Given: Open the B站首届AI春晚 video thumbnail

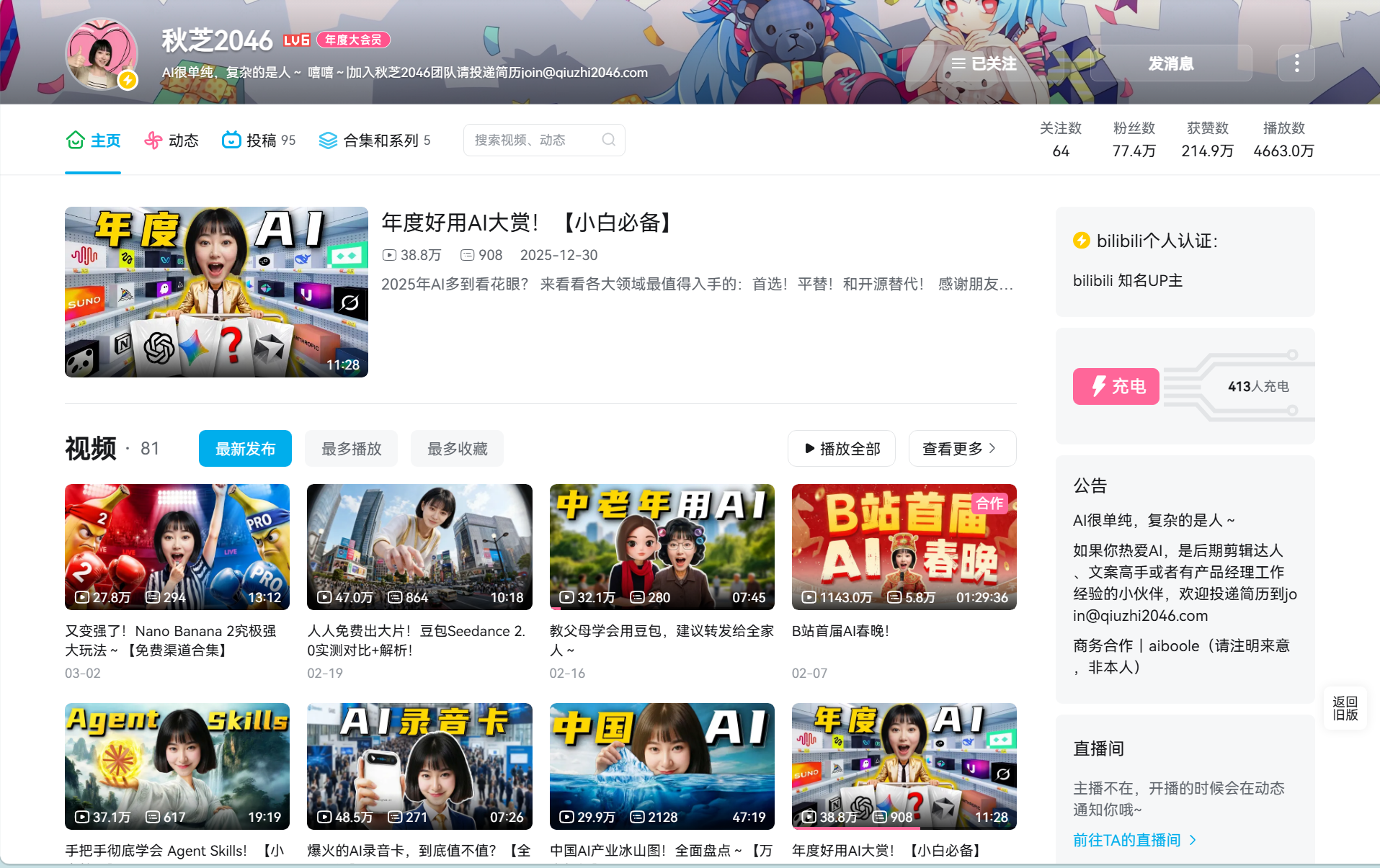Looking at the screenshot, I should tap(904, 547).
